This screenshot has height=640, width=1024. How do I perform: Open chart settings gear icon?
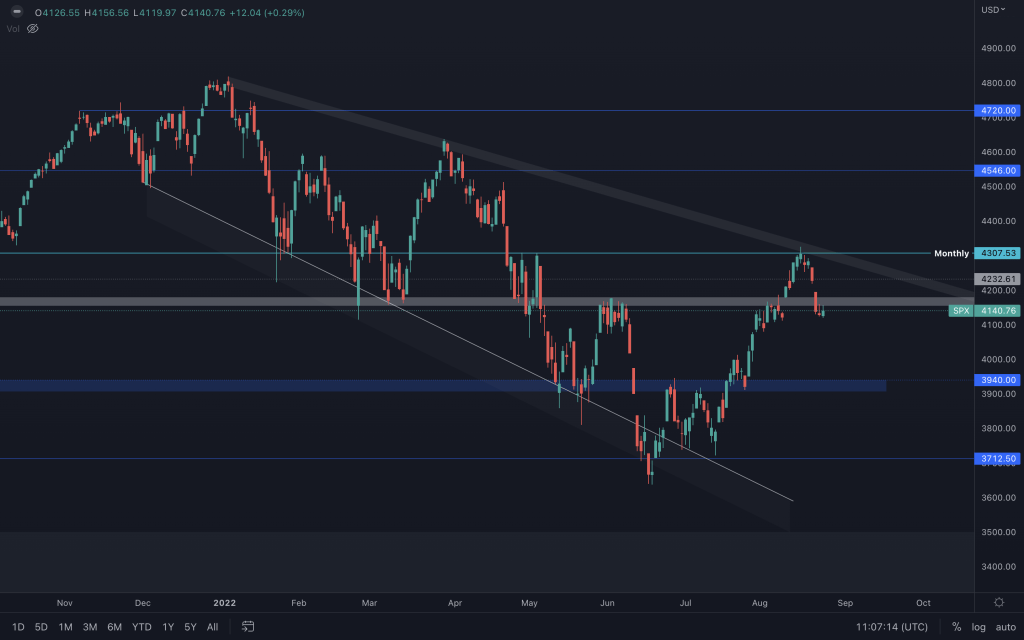point(998,602)
